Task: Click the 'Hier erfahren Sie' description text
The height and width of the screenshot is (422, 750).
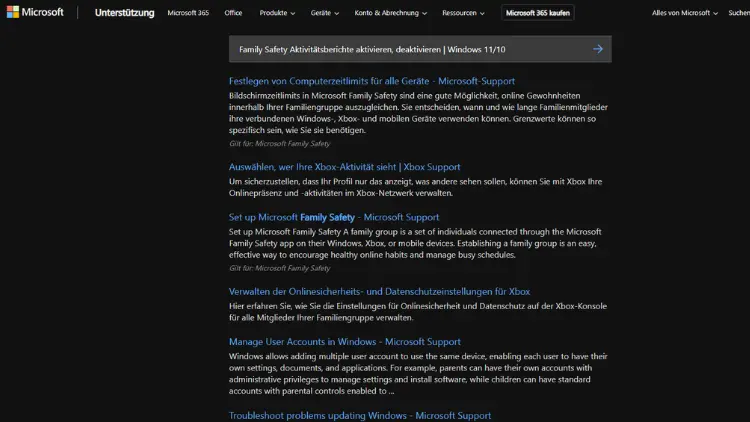Action: (418, 311)
